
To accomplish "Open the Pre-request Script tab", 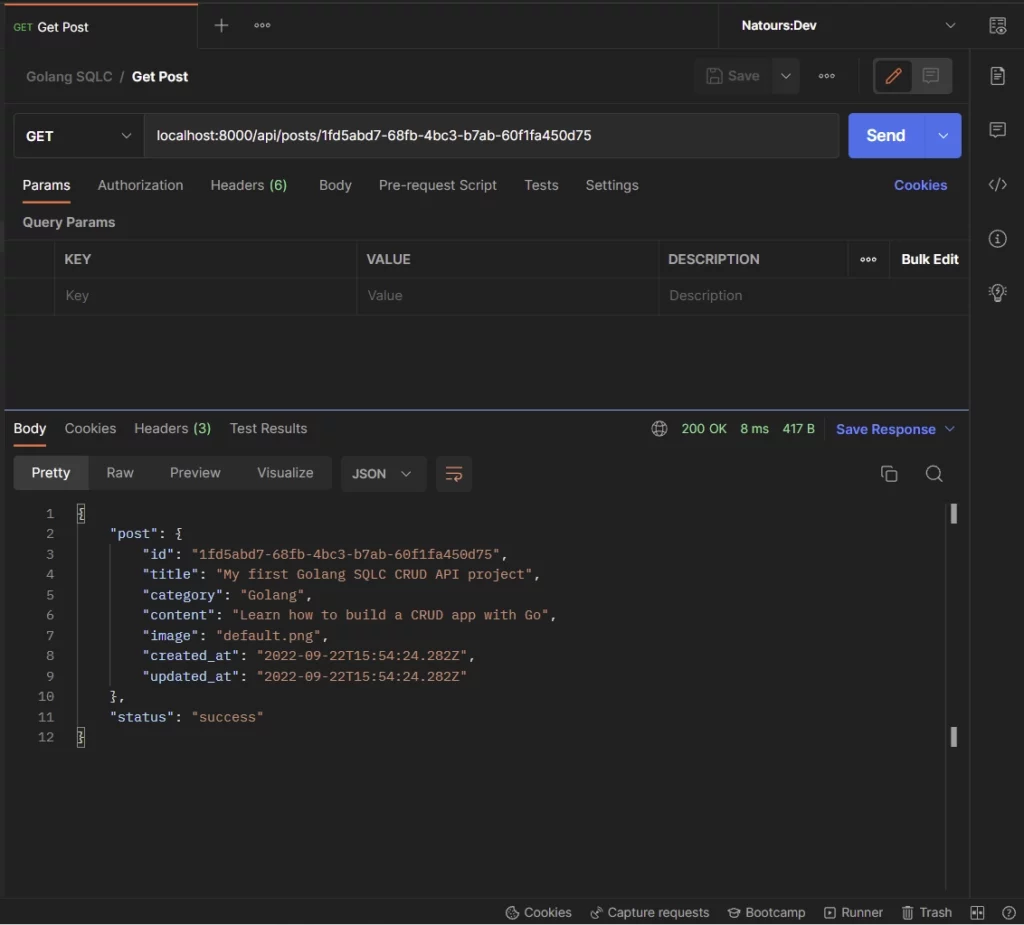I will (x=438, y=185).
